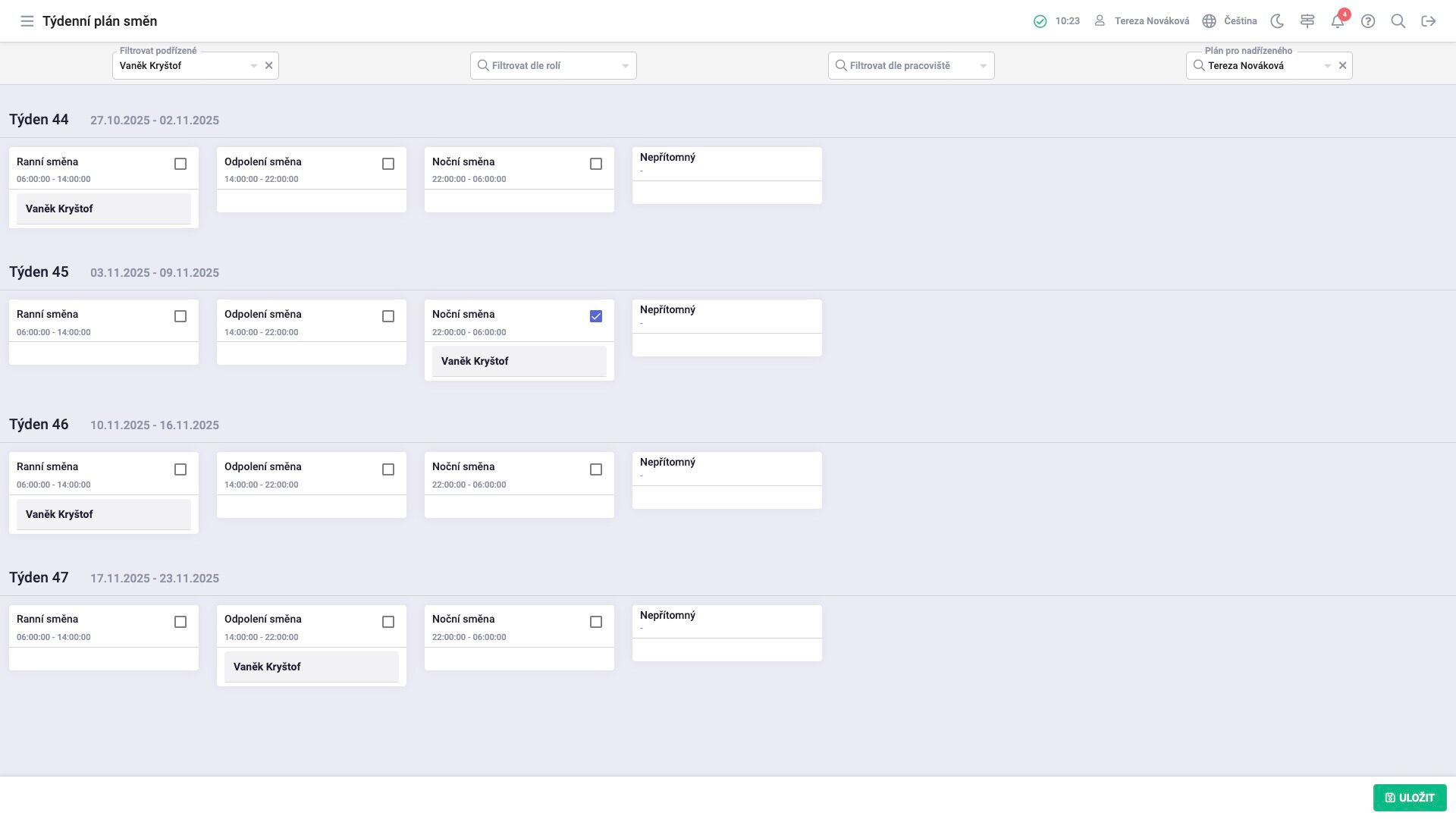1456x819 pixels.
Task: Select Vaněk Kryštof in Týden 46 morning shift
Action: (x=104, y=514)
